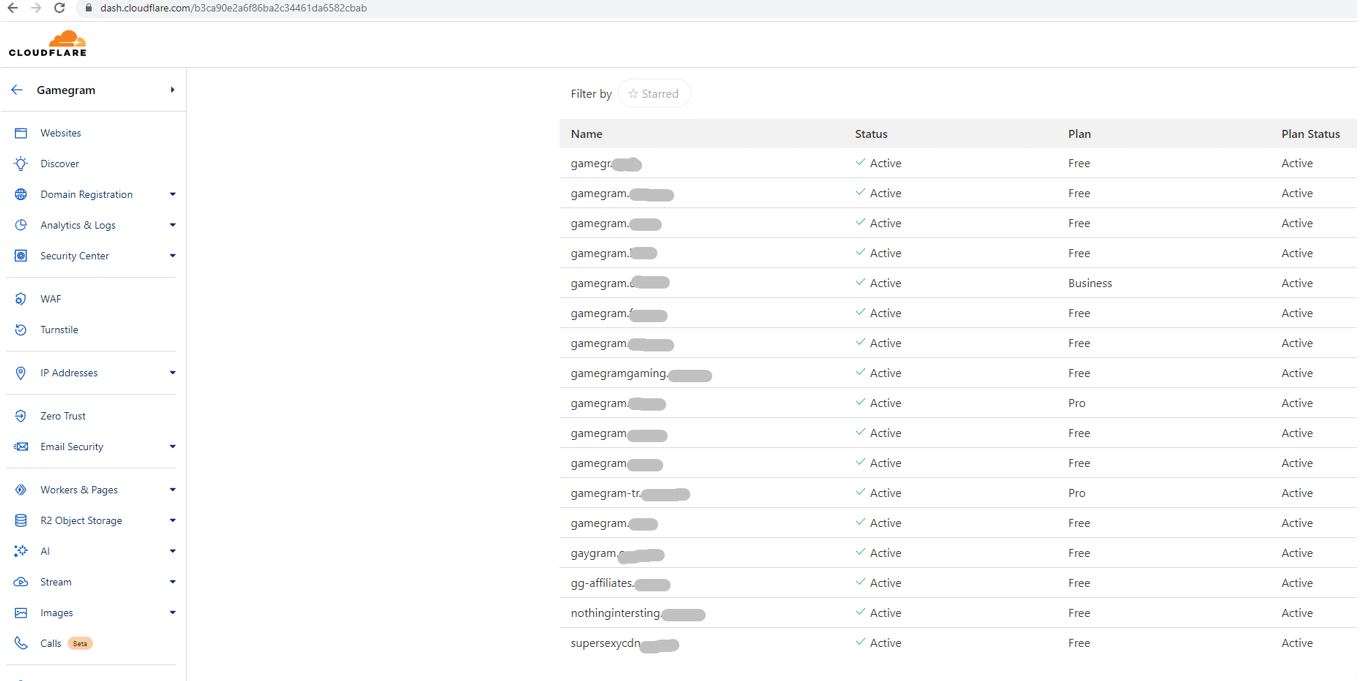Image resolution: width=1361 pixels, height=681 pixels.
Task: Expand the Stream submenu arrow
Action: [x=172, y=582]
